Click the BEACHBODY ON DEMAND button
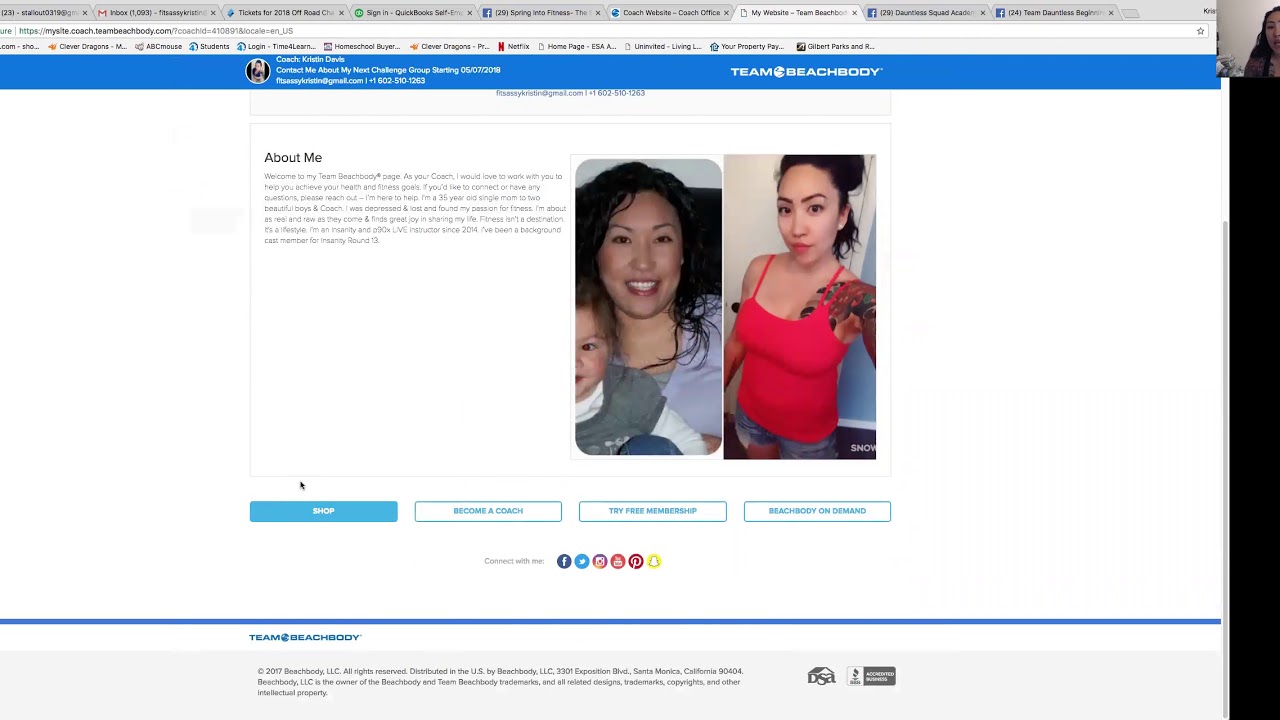Viewport: 1280px width, 720px height. pos(817,511)
